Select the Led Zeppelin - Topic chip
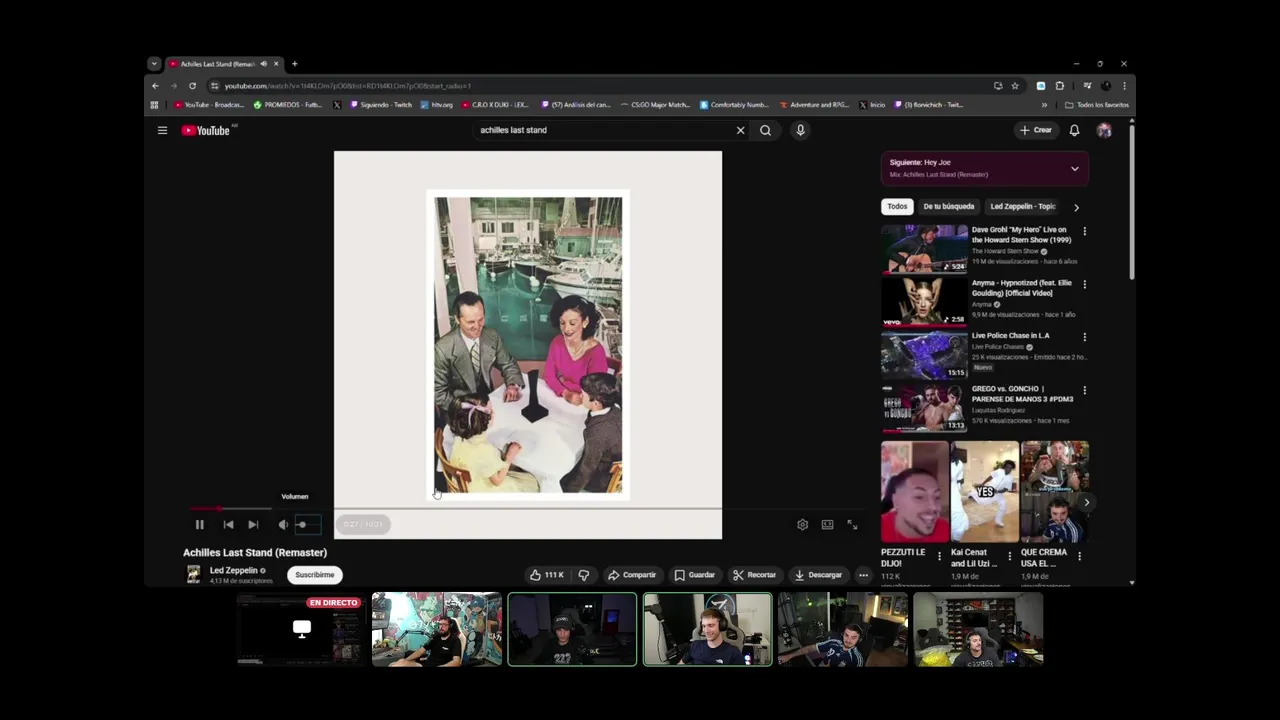 [x=1023, y=206]
